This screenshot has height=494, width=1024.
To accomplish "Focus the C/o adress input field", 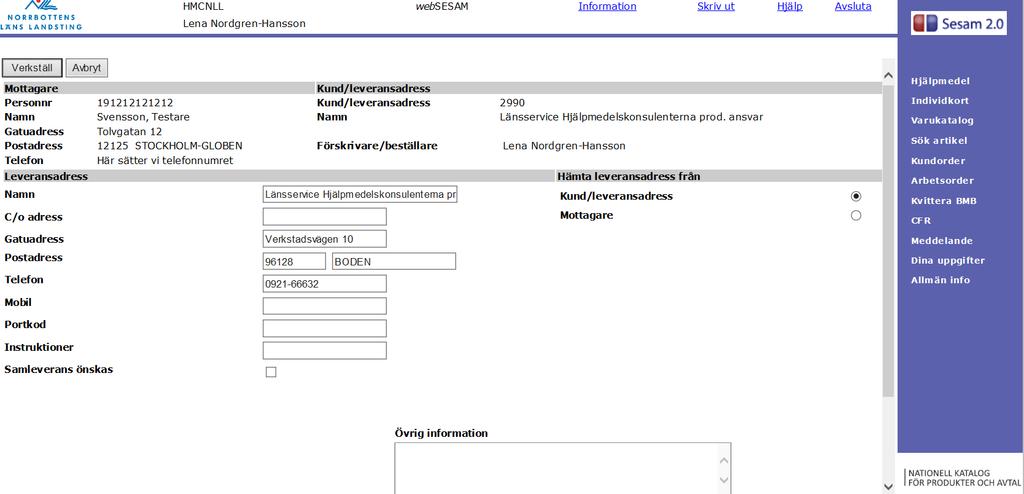I will (325, 216).
